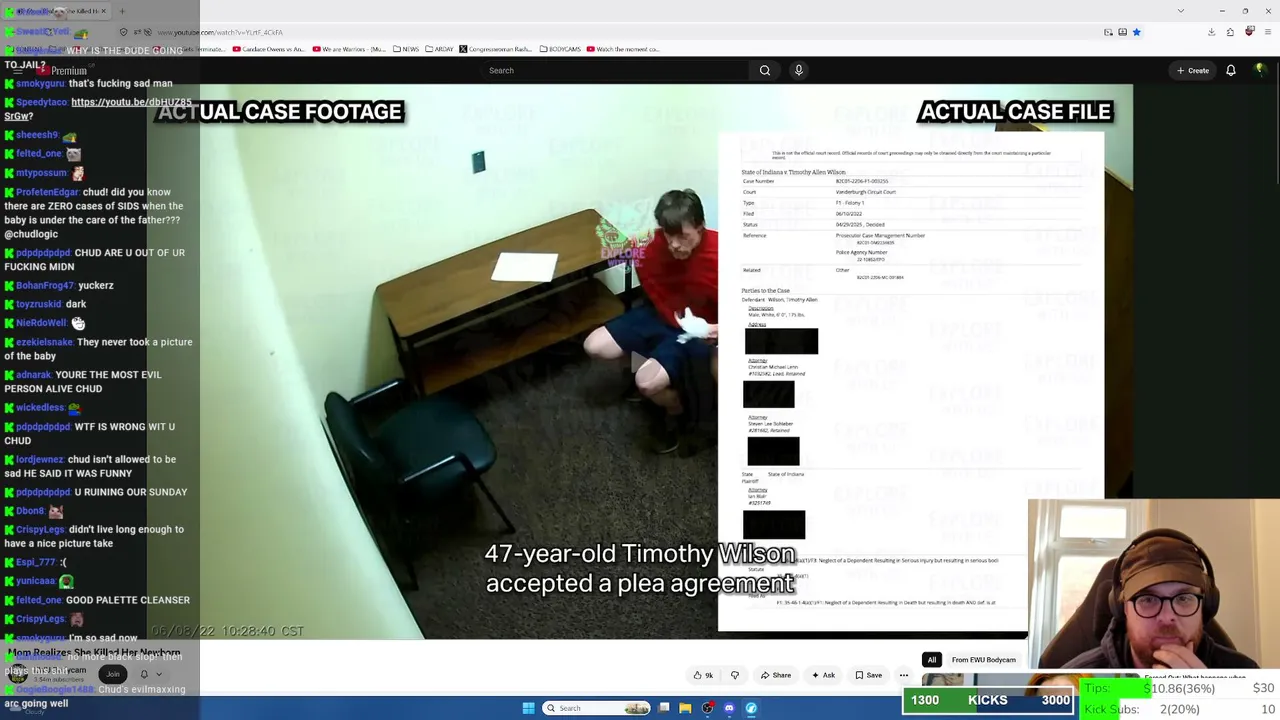Click the Kick Subs goal progress bar
Image resolution: width=1280 pixels, height=720 pixels.
pyautogui.click(x=1180, y=709)
